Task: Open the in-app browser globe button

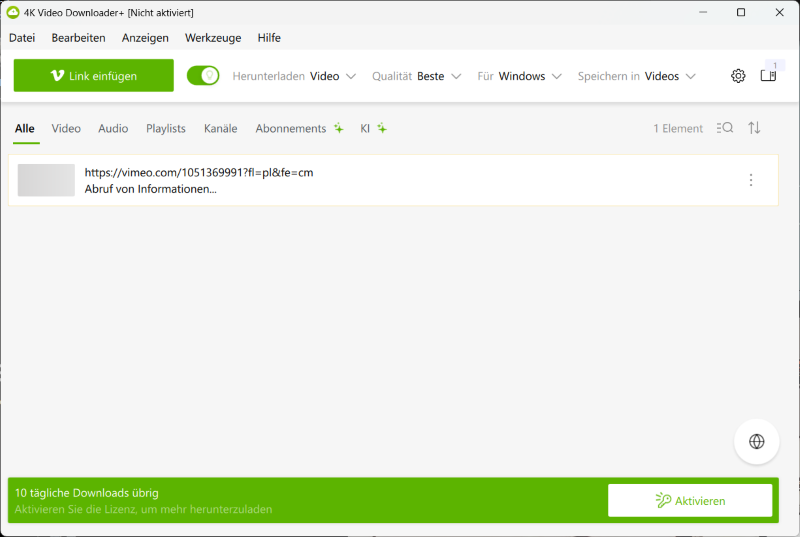Action: pos(756,442)
